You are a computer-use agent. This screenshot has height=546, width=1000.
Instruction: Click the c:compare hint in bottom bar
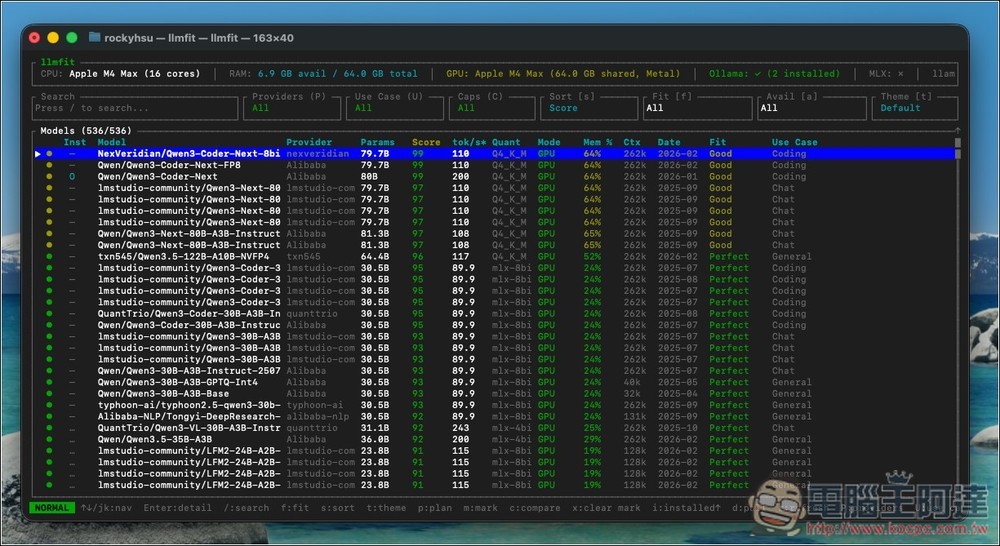pos(536,508)
